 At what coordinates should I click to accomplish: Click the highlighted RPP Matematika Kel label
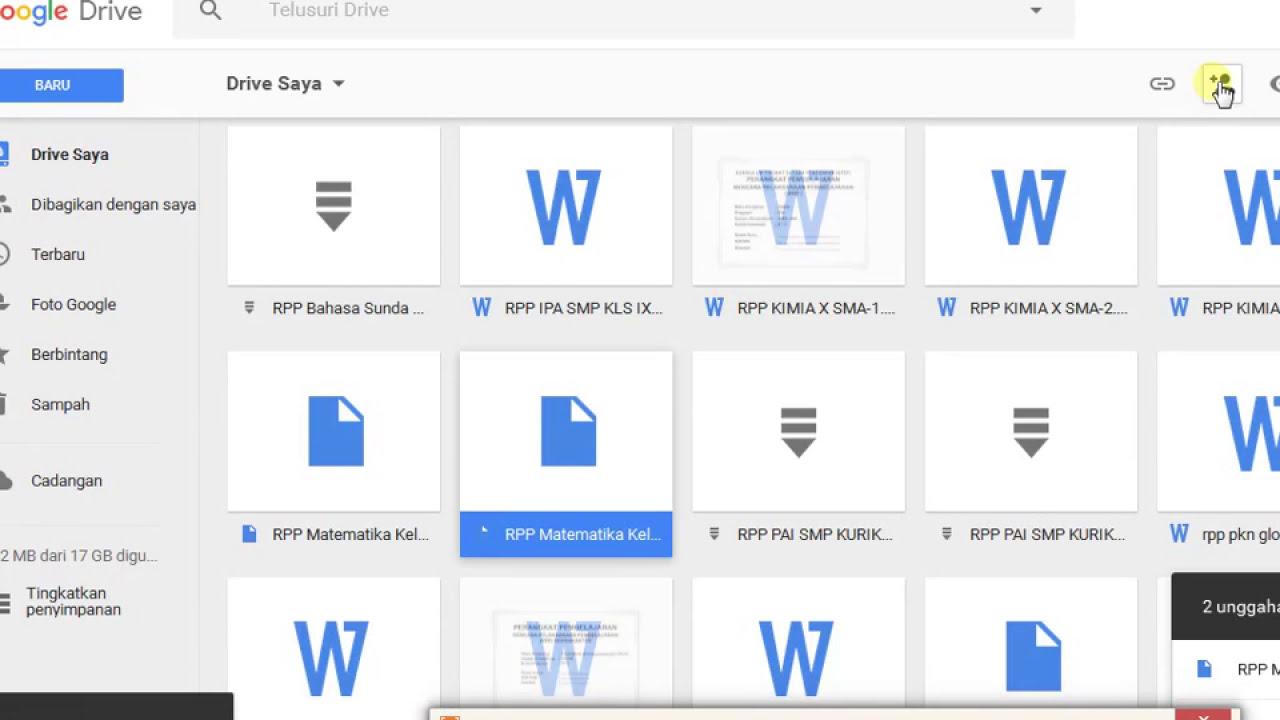pyautogui.click(x=566, y=534)
